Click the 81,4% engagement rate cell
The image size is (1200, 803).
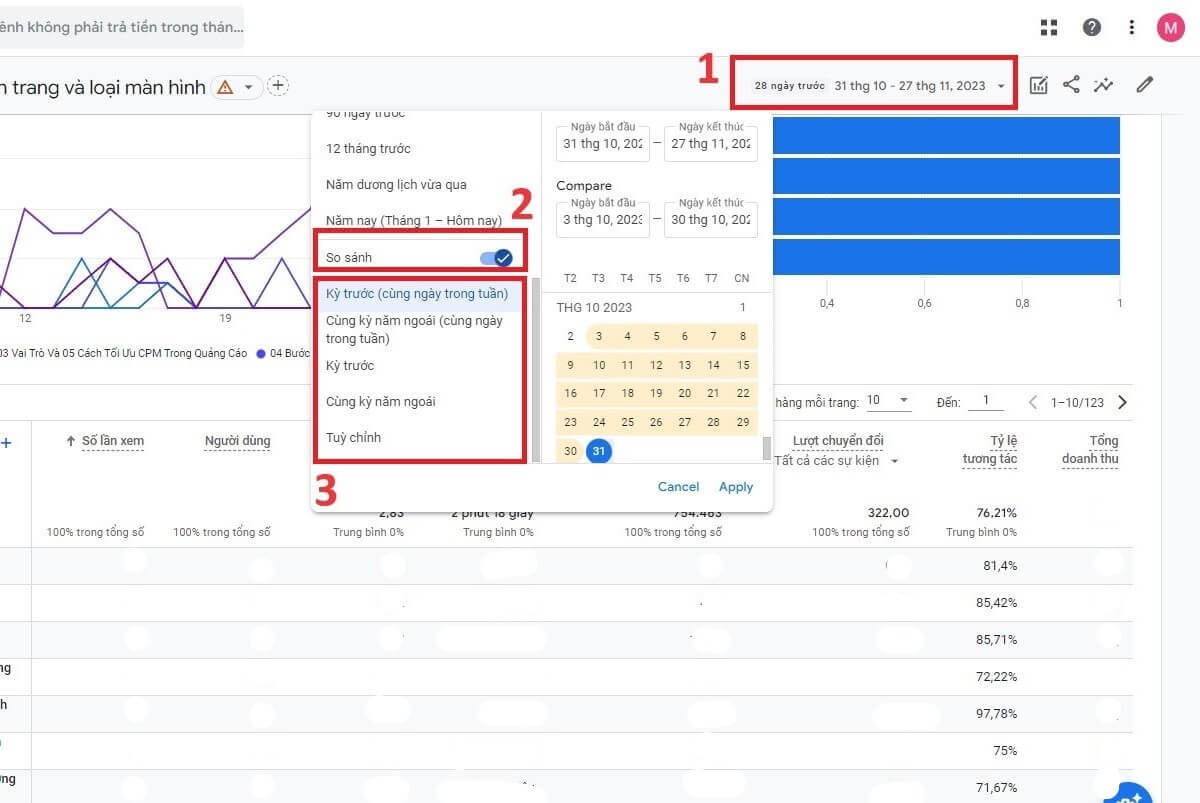(1000, 566)
